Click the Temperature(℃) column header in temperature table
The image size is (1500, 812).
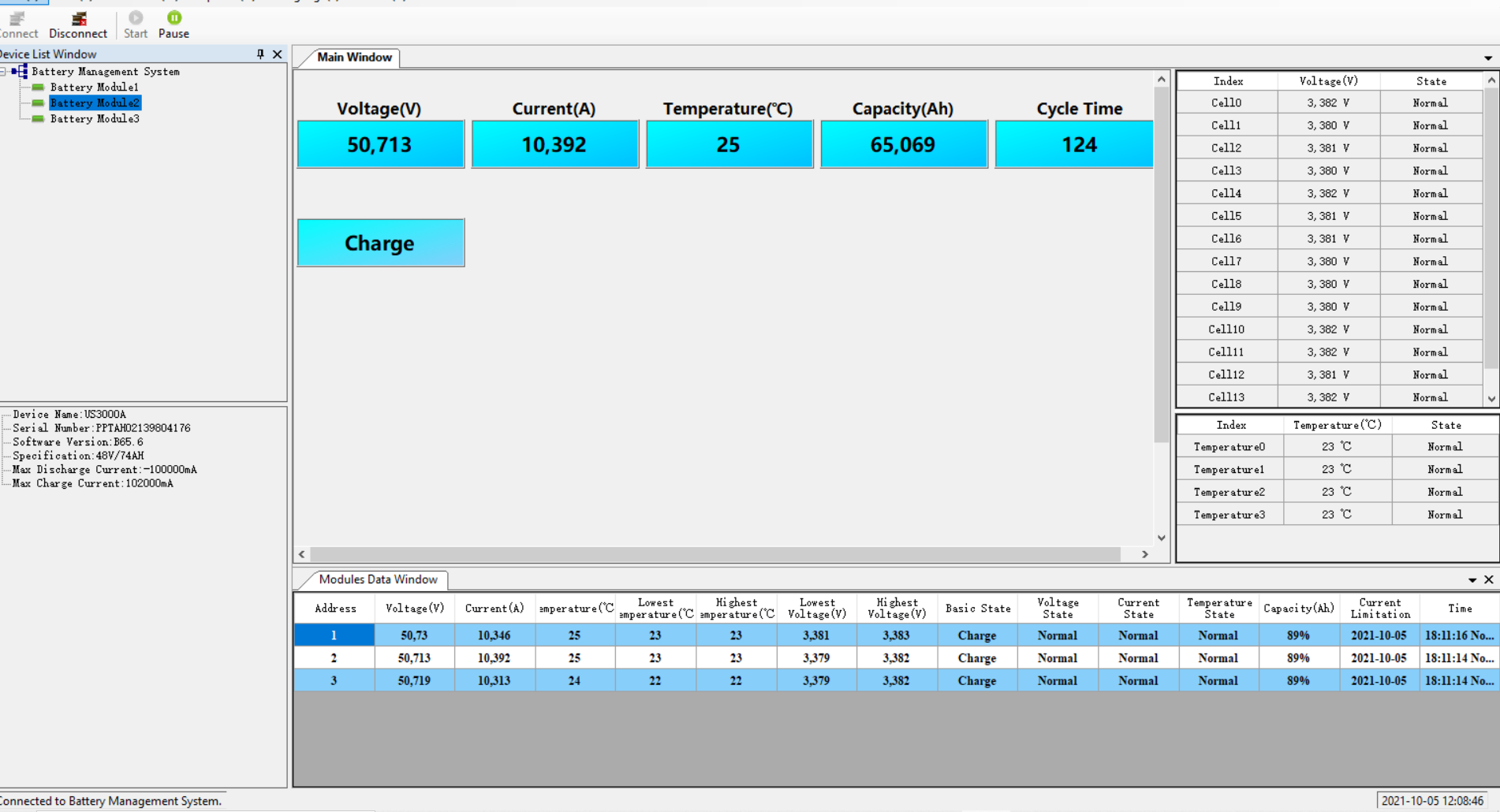pos(1338,425)
